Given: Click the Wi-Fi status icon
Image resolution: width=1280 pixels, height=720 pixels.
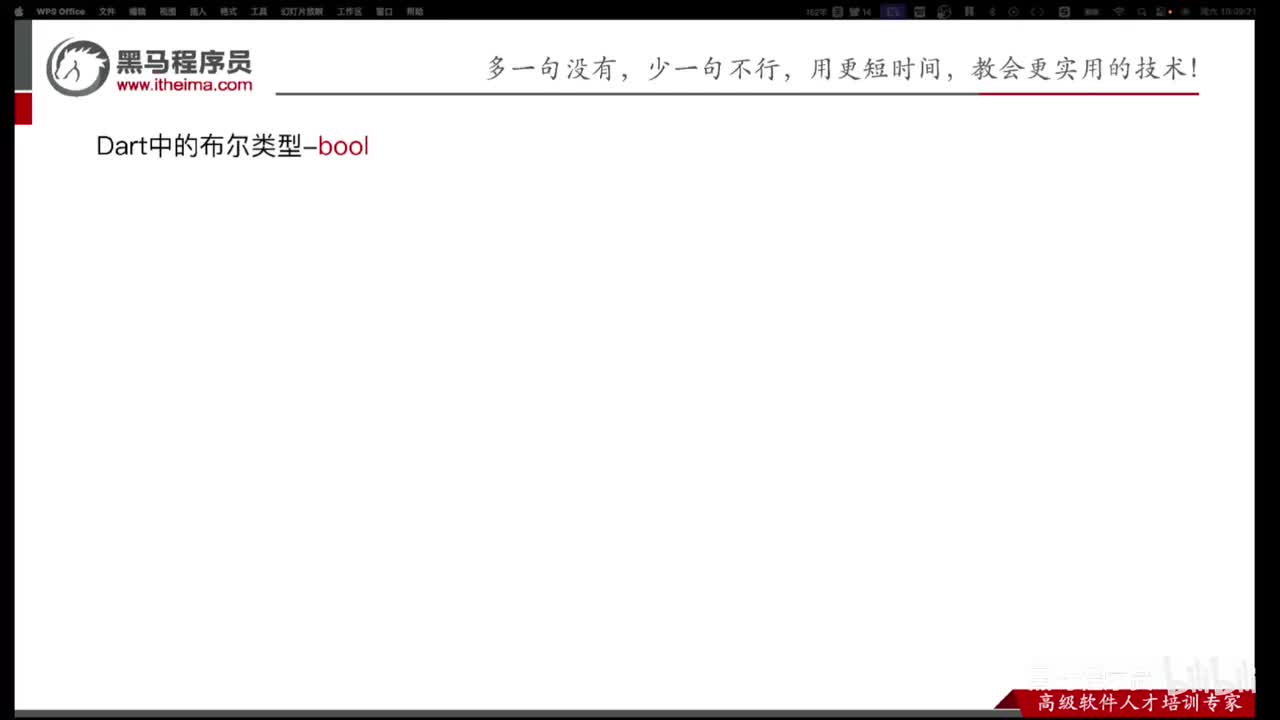Looking at the screenshot, I should pyautogui.click(x=1118, y=11).
